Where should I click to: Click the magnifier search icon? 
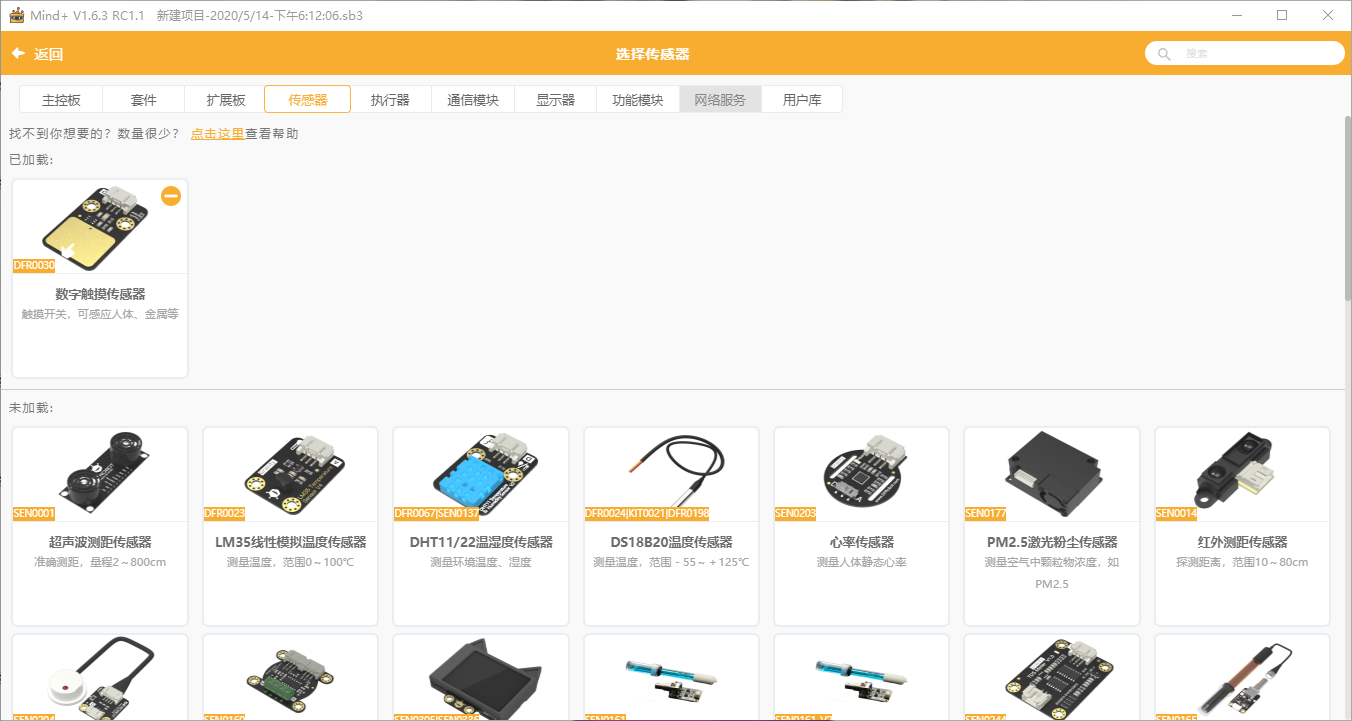1164,54
